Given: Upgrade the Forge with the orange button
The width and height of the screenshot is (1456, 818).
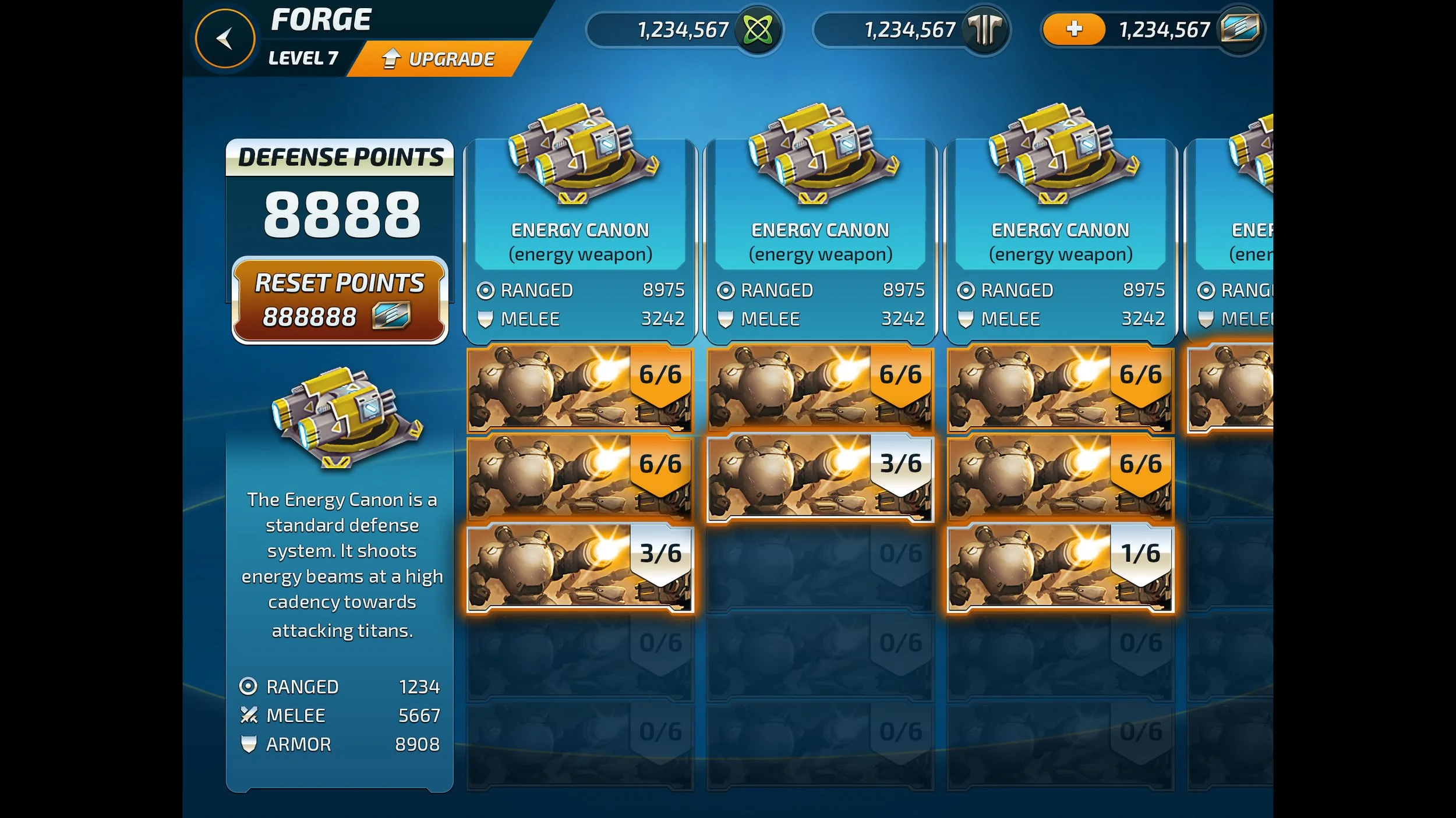Looking at the screenshot, I should pos(440,59).
